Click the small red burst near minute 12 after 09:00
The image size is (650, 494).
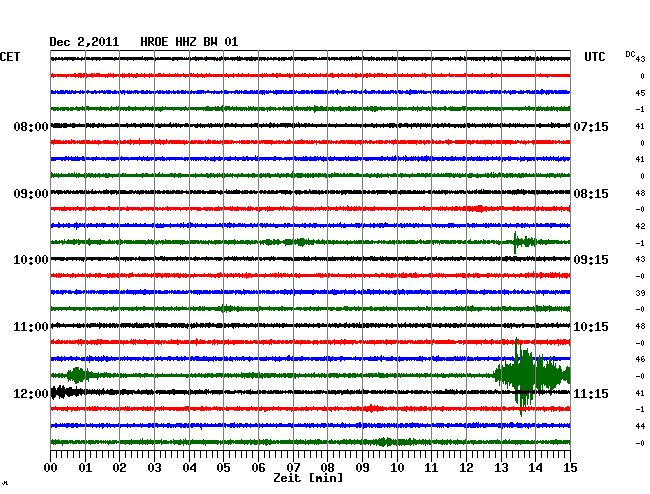tap(479, 208)
